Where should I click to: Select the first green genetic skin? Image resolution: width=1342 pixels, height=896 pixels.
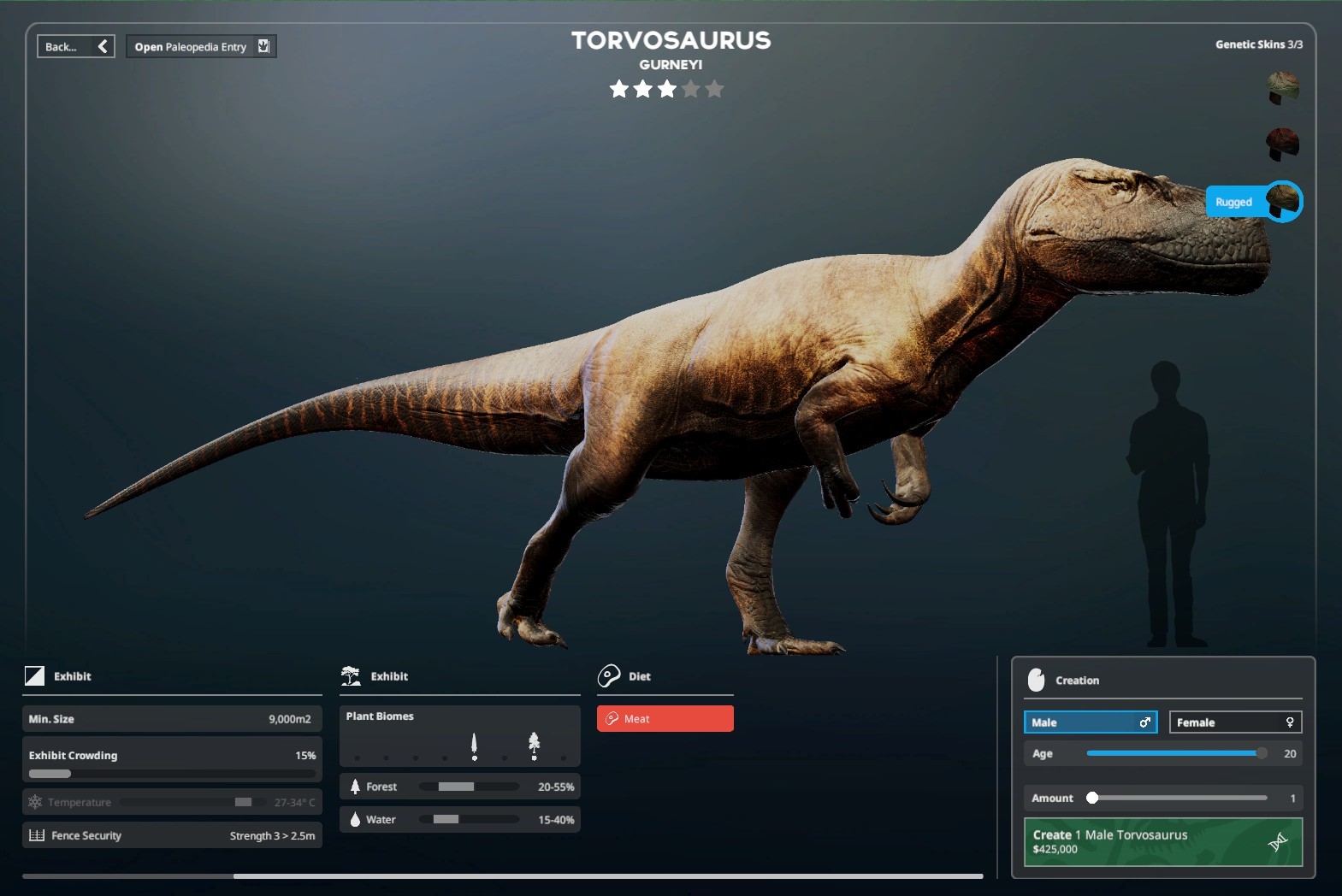[1282, 88]
